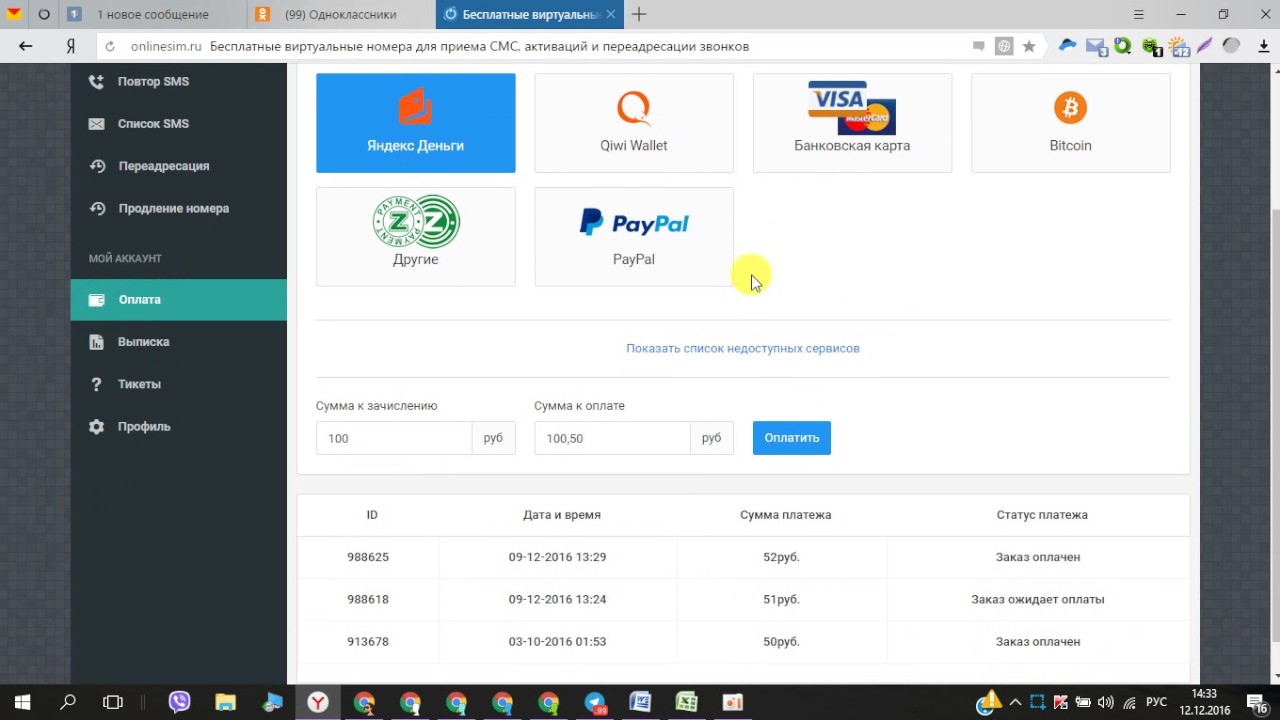The image size is (1280, 720).
Task: Open Task View on the taskbar
Action: (x=113, y=703)
